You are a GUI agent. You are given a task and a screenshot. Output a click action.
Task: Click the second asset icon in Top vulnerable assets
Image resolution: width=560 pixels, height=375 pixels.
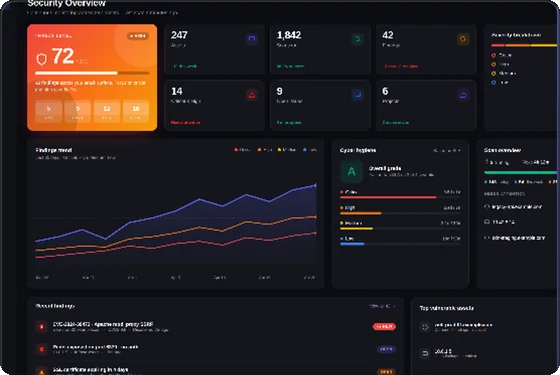coord(425,353)
